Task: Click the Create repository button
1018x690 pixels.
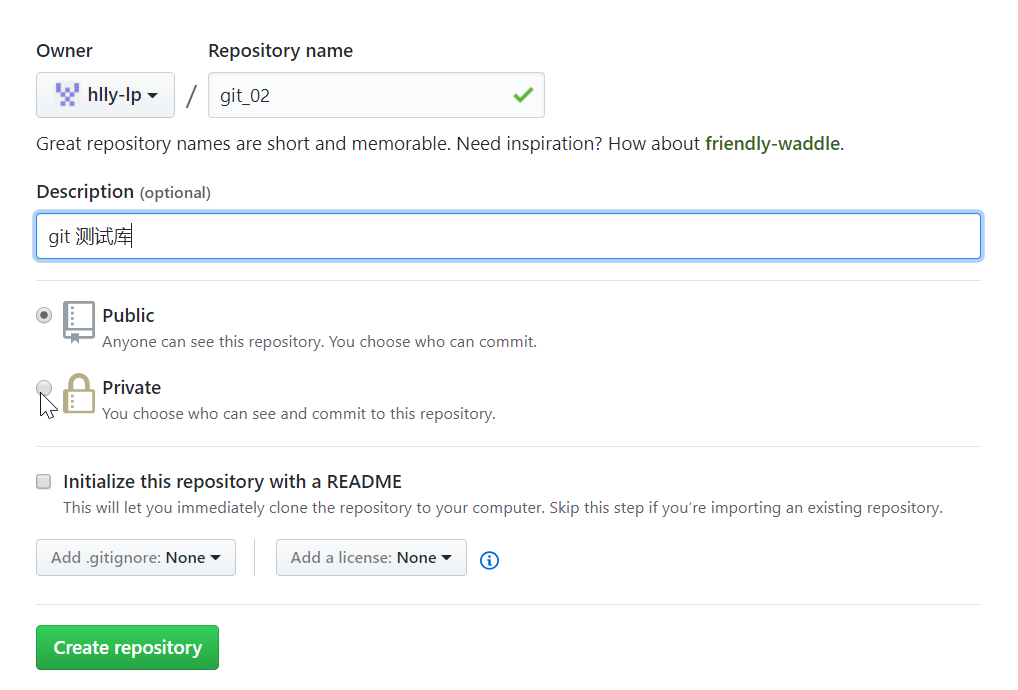Action: point(127,648)
